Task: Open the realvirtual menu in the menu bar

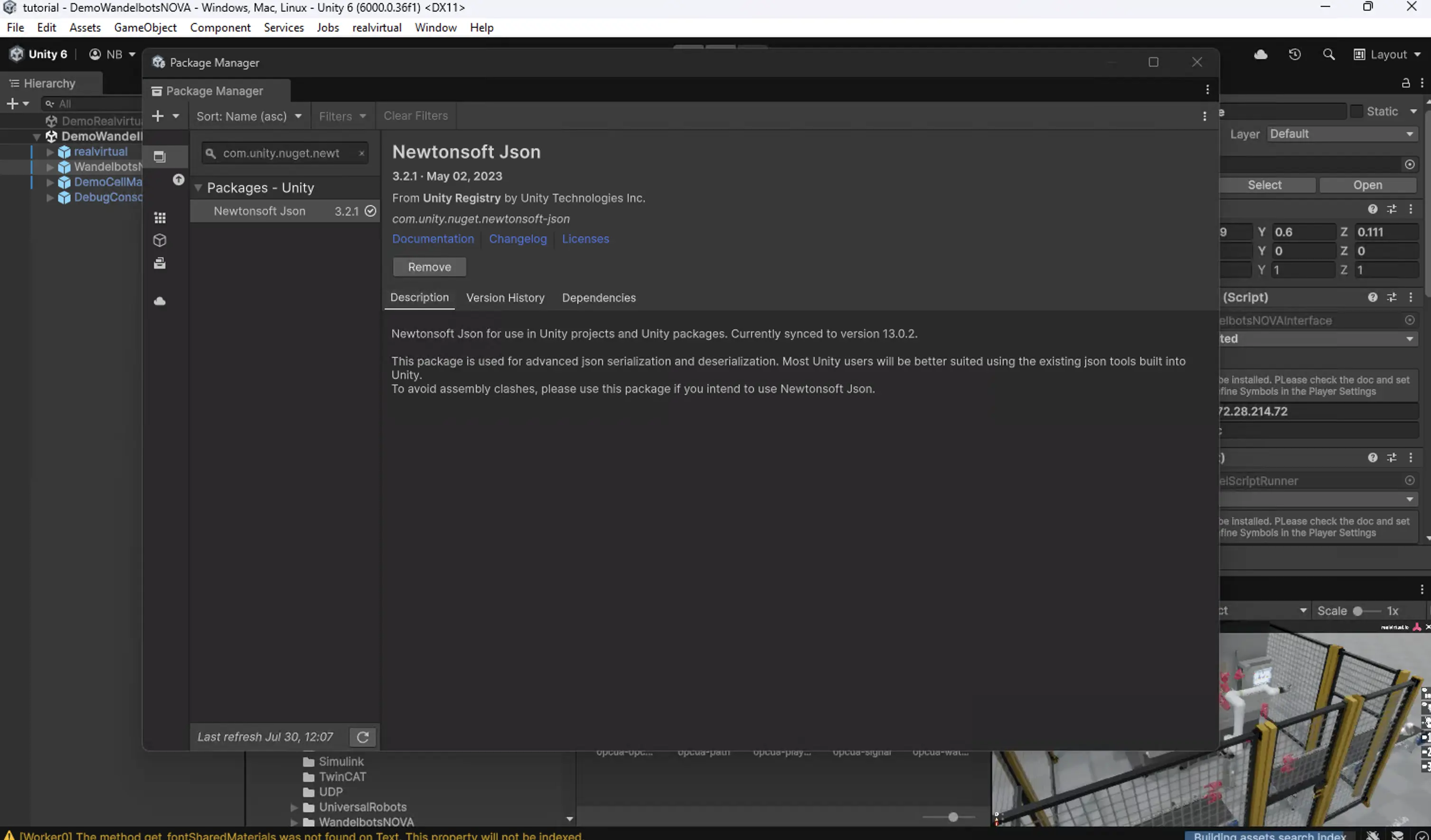Action: 377,27
